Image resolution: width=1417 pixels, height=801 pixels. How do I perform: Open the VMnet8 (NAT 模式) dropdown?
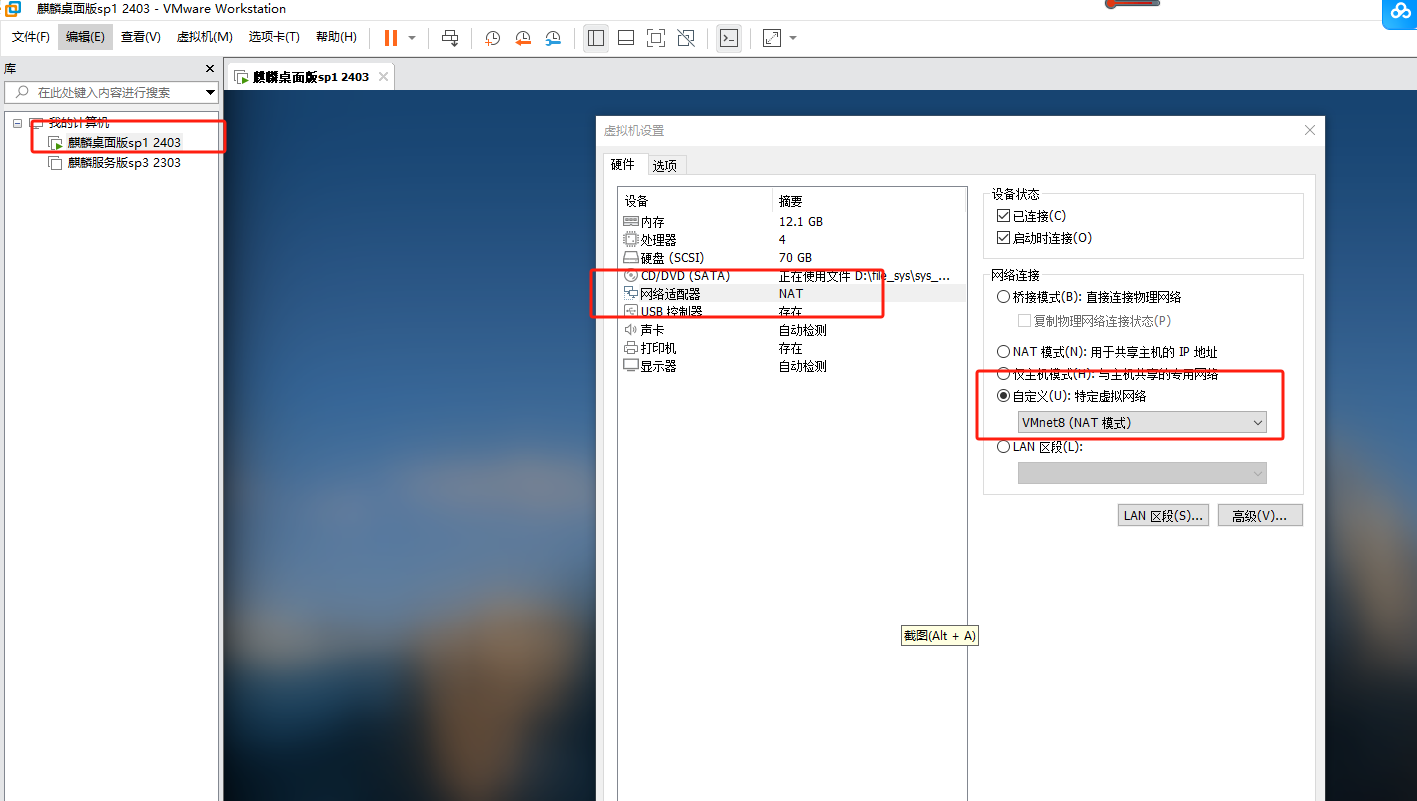coord(1142,423)
